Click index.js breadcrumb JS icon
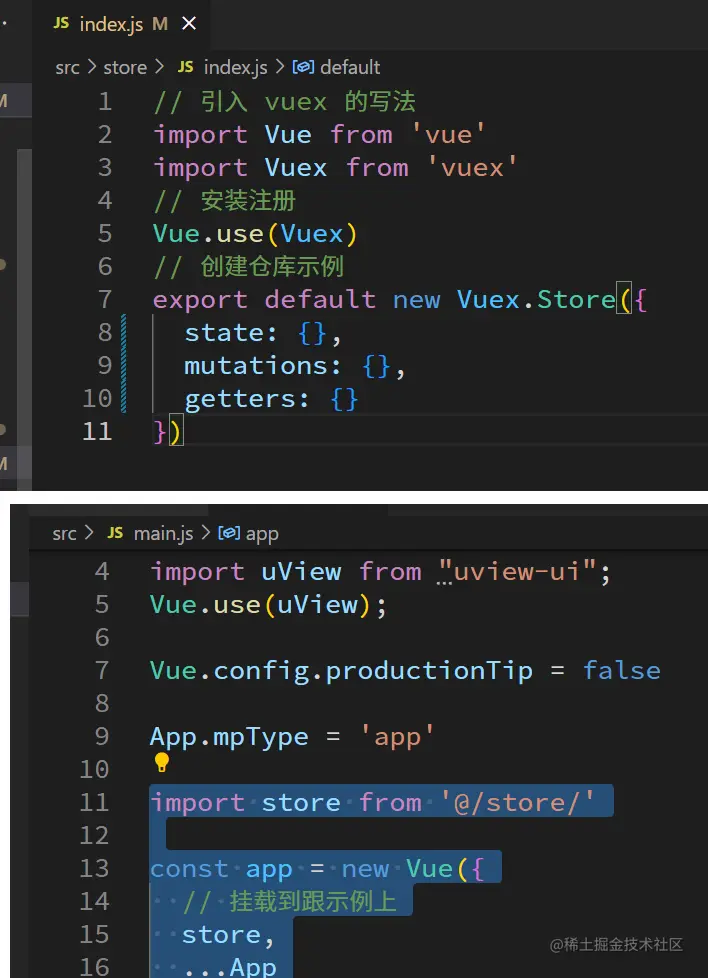The image size is (708, 978). [185, 67]
